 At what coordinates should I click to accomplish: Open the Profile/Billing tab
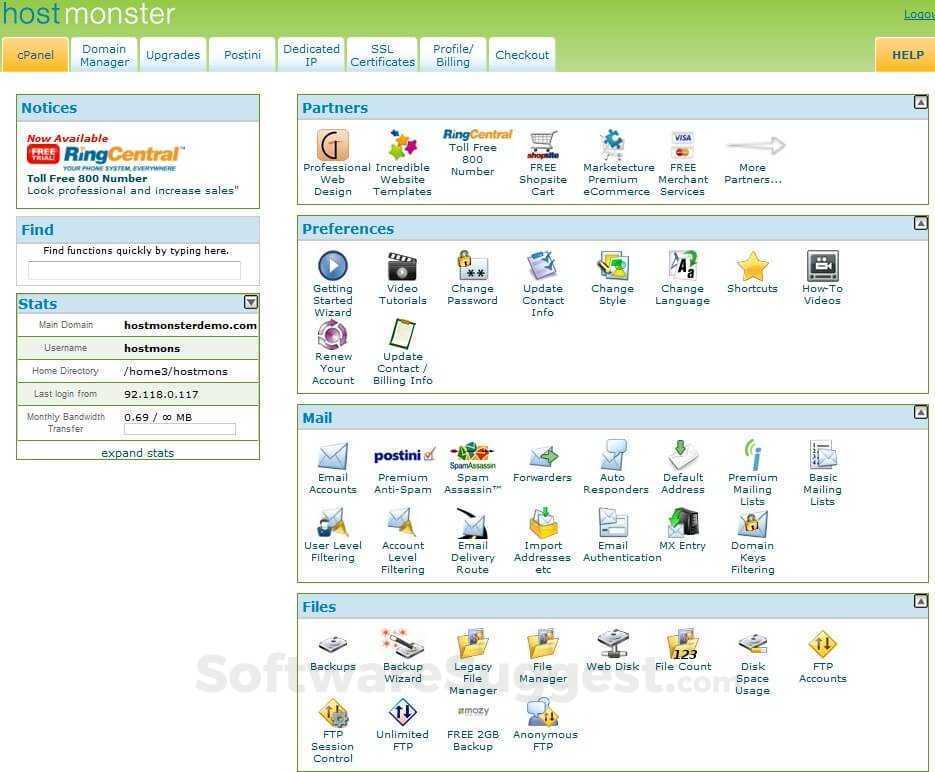click(452, 55)
